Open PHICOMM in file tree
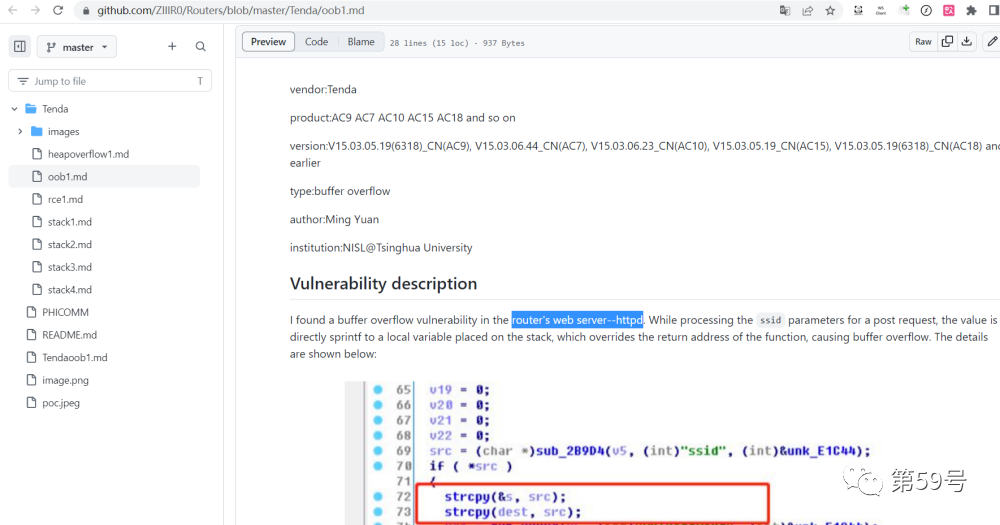This screenshot has height=525, width=1000. click(x=65, y=313)
